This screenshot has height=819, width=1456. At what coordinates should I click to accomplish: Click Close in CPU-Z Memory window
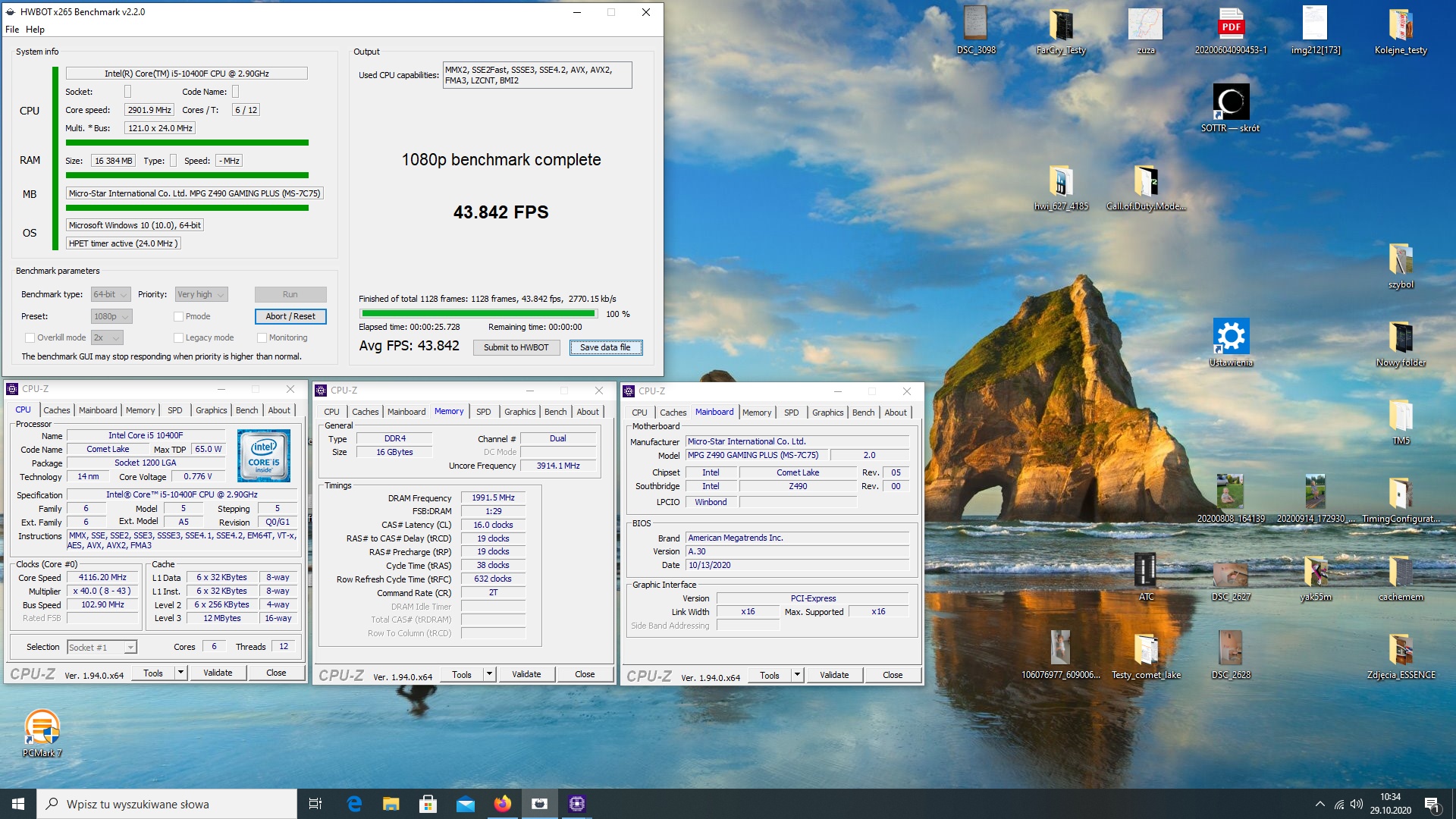[x=585, y=674]
